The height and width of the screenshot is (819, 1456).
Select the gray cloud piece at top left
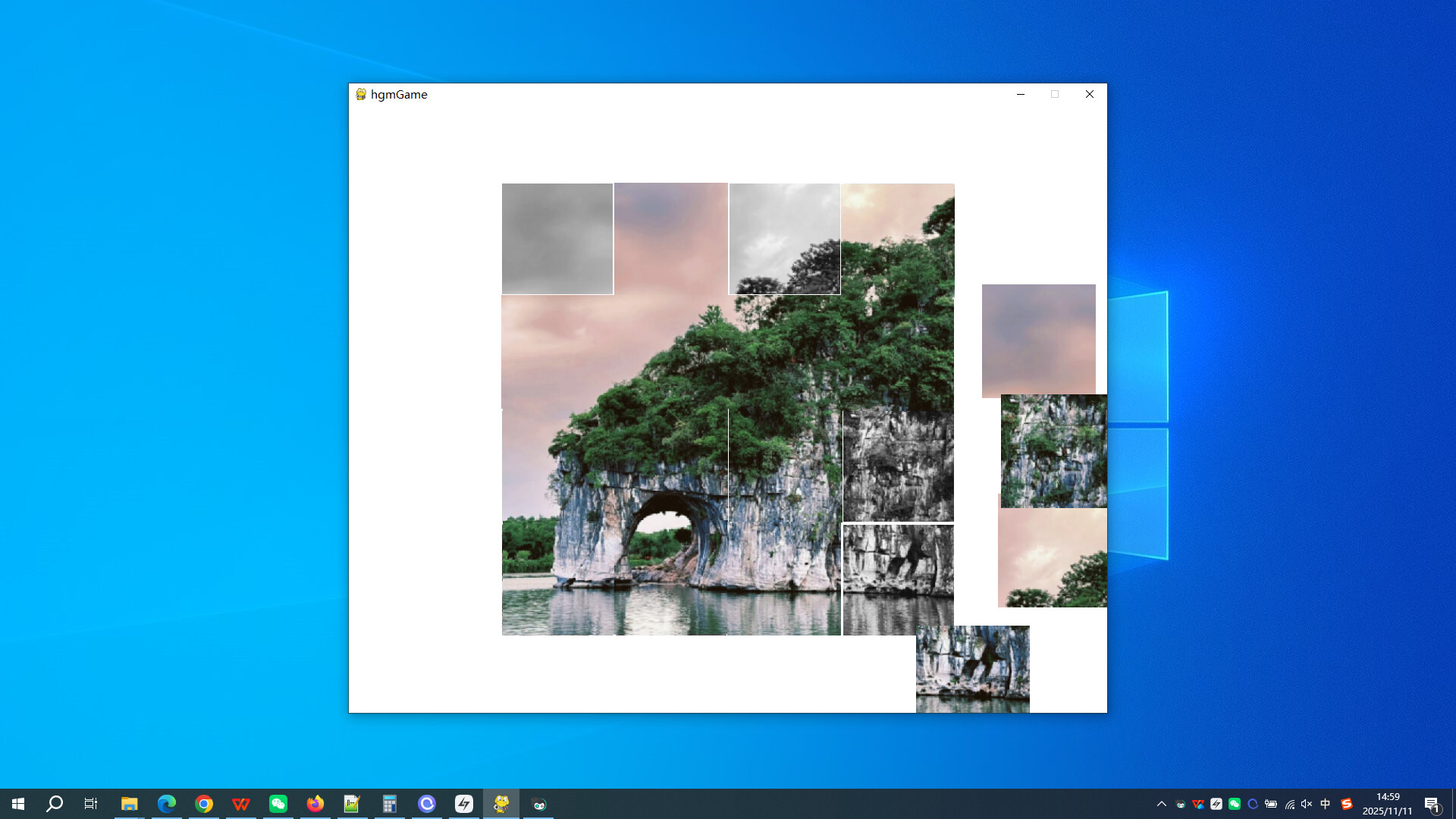click(557, 238)
